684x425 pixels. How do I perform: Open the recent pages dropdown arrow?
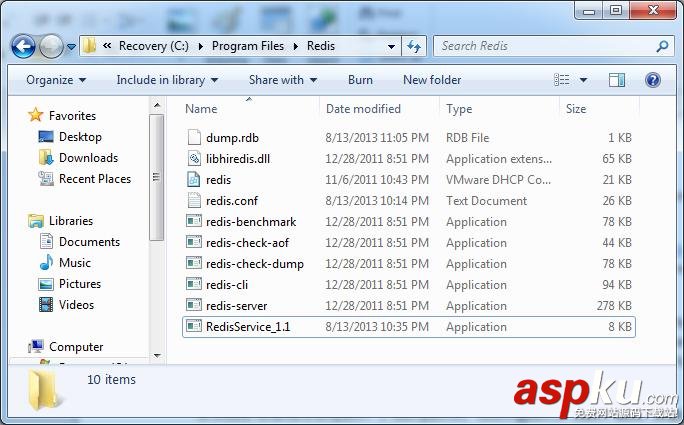(72, 46)
